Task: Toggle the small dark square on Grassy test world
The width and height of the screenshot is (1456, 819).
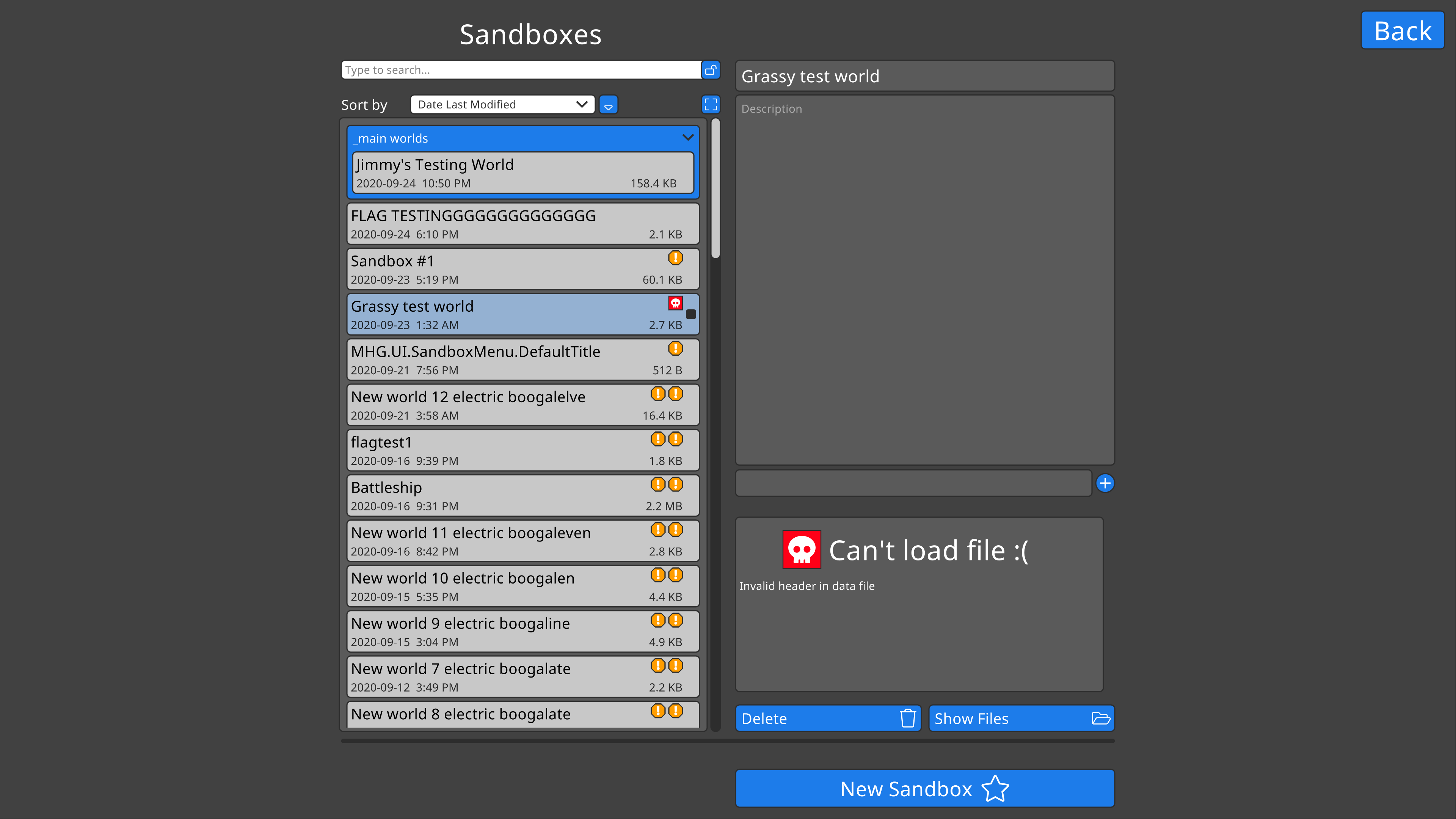Action: 691,314
